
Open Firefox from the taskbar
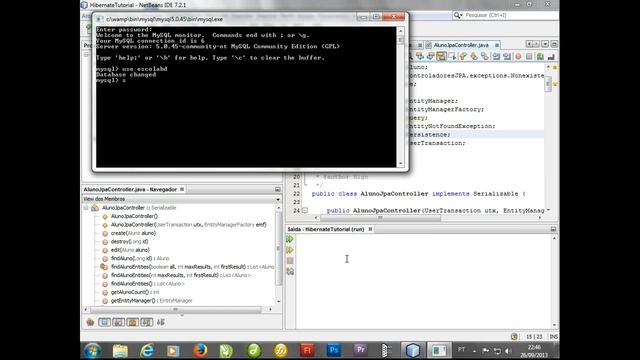[x=200, y=351]
